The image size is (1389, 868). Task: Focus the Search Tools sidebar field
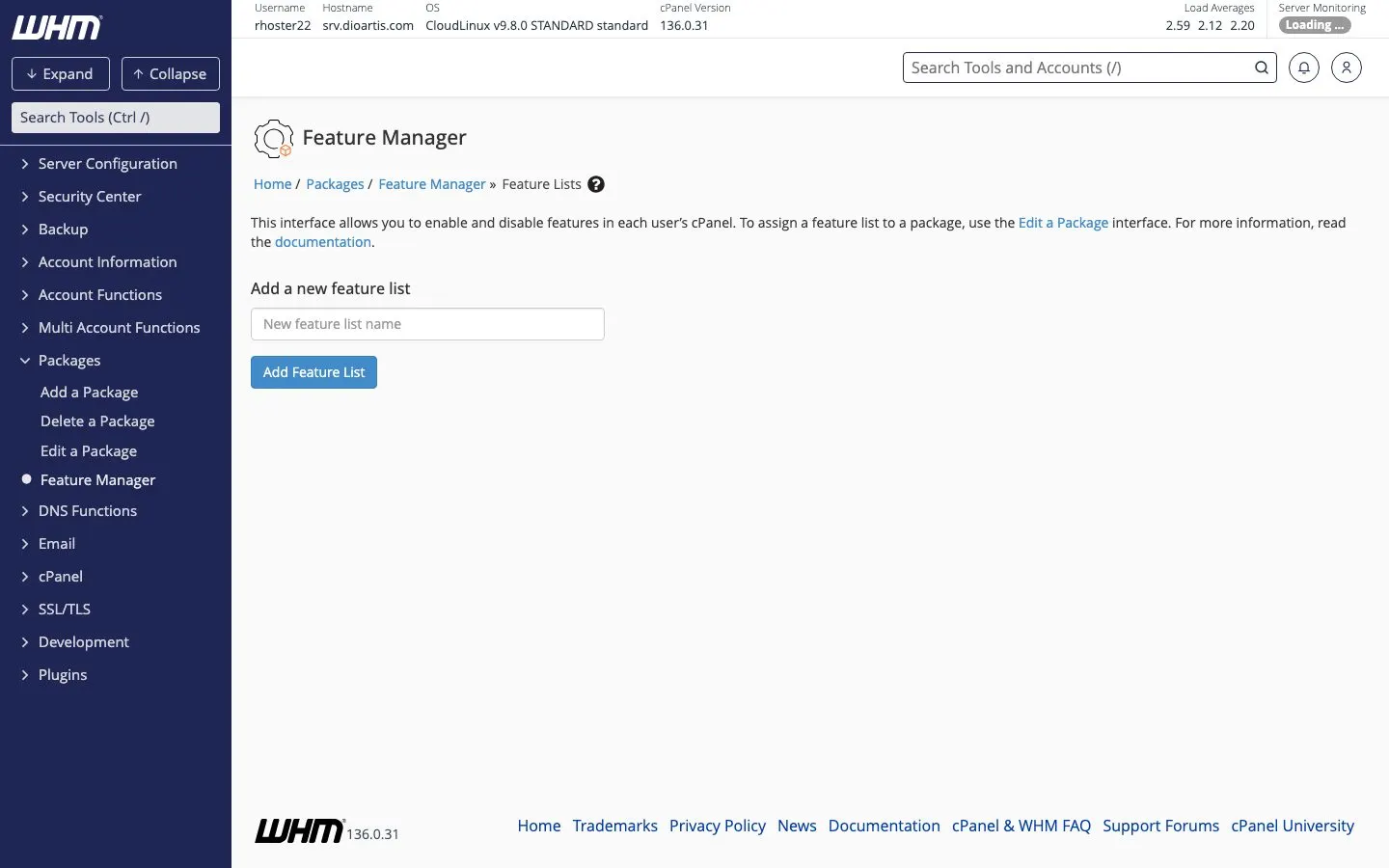[x=116, y=118]
